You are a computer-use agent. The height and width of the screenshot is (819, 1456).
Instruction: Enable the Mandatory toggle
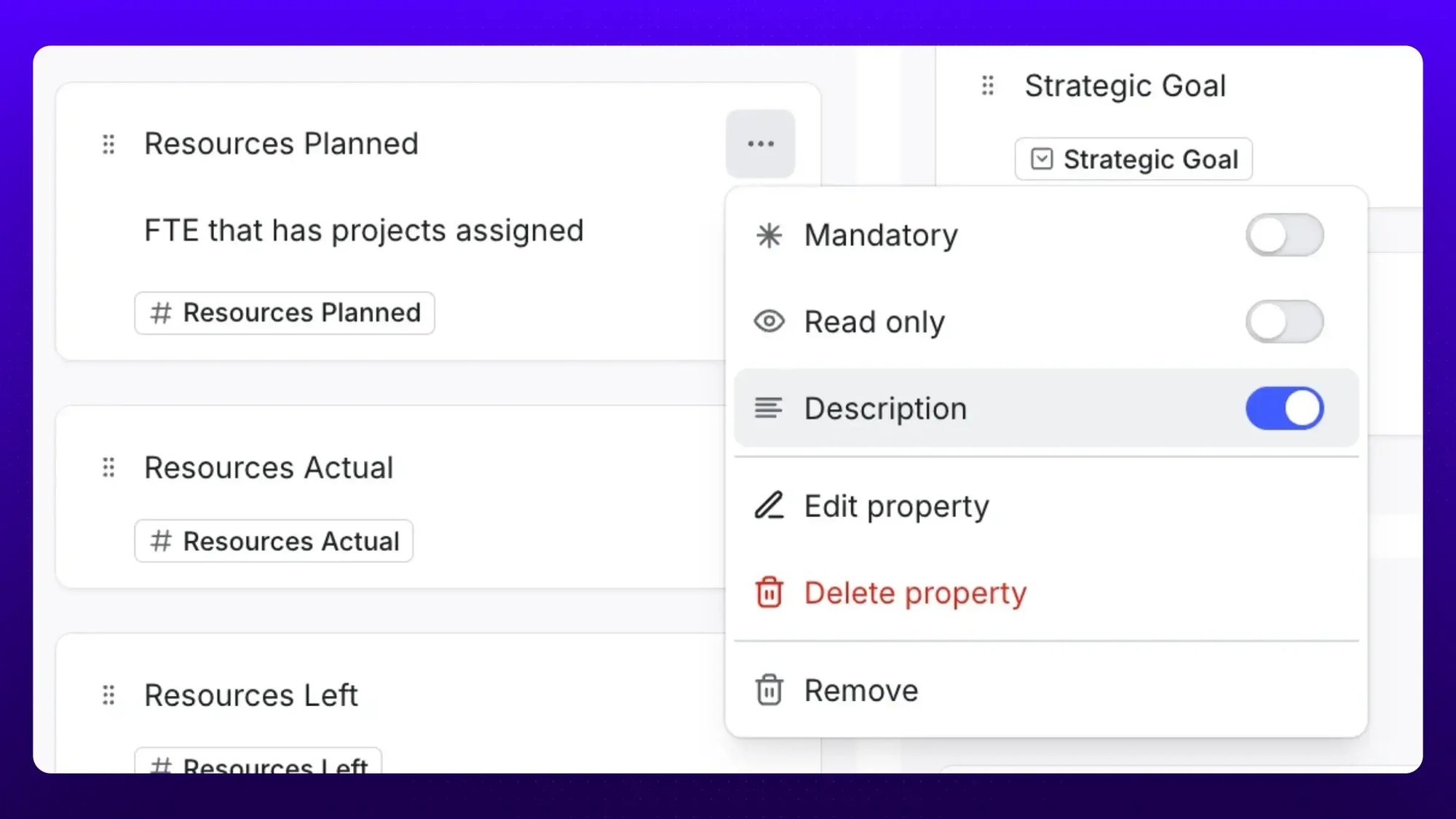point(1285,234)
